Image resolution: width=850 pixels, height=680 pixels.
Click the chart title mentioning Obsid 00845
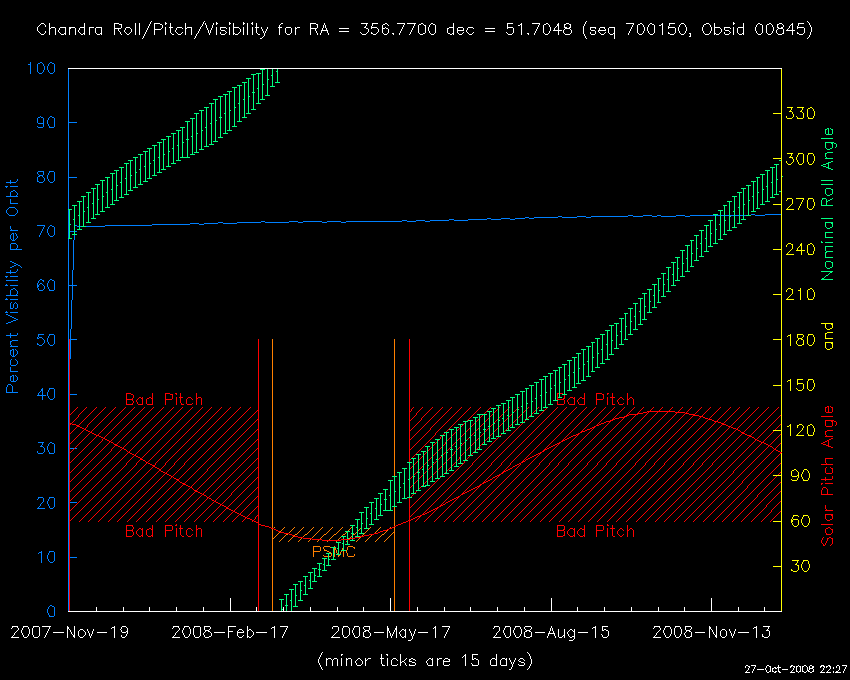(424, 30)
